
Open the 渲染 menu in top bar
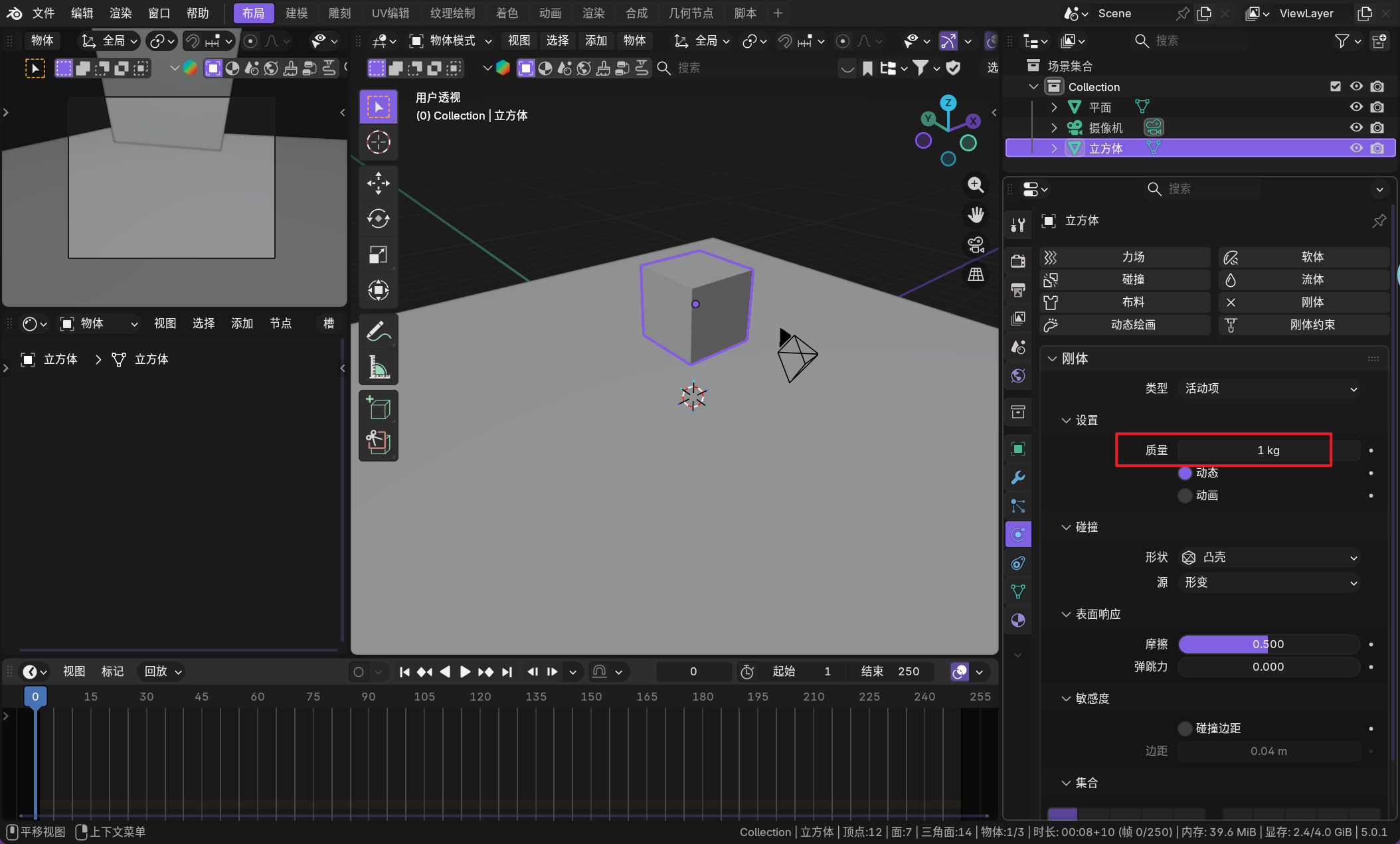[x=120, y=13]
